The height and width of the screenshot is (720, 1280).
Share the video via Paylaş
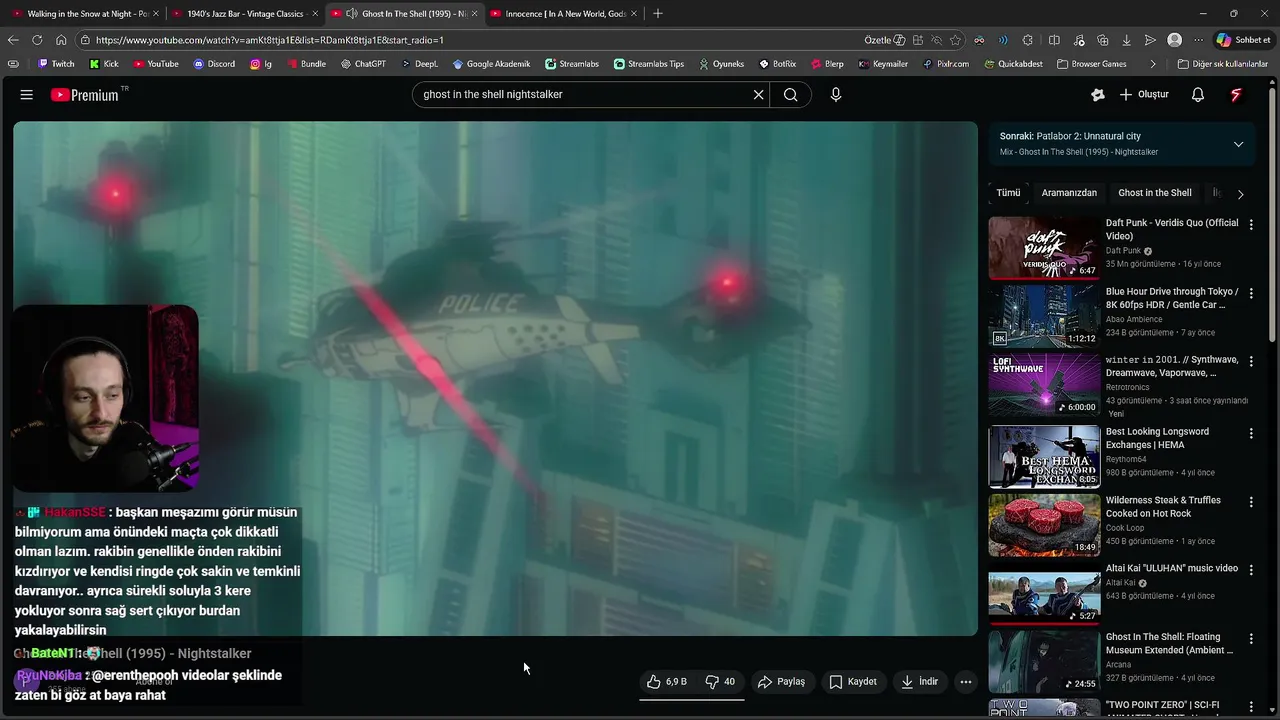pos(781,682)
